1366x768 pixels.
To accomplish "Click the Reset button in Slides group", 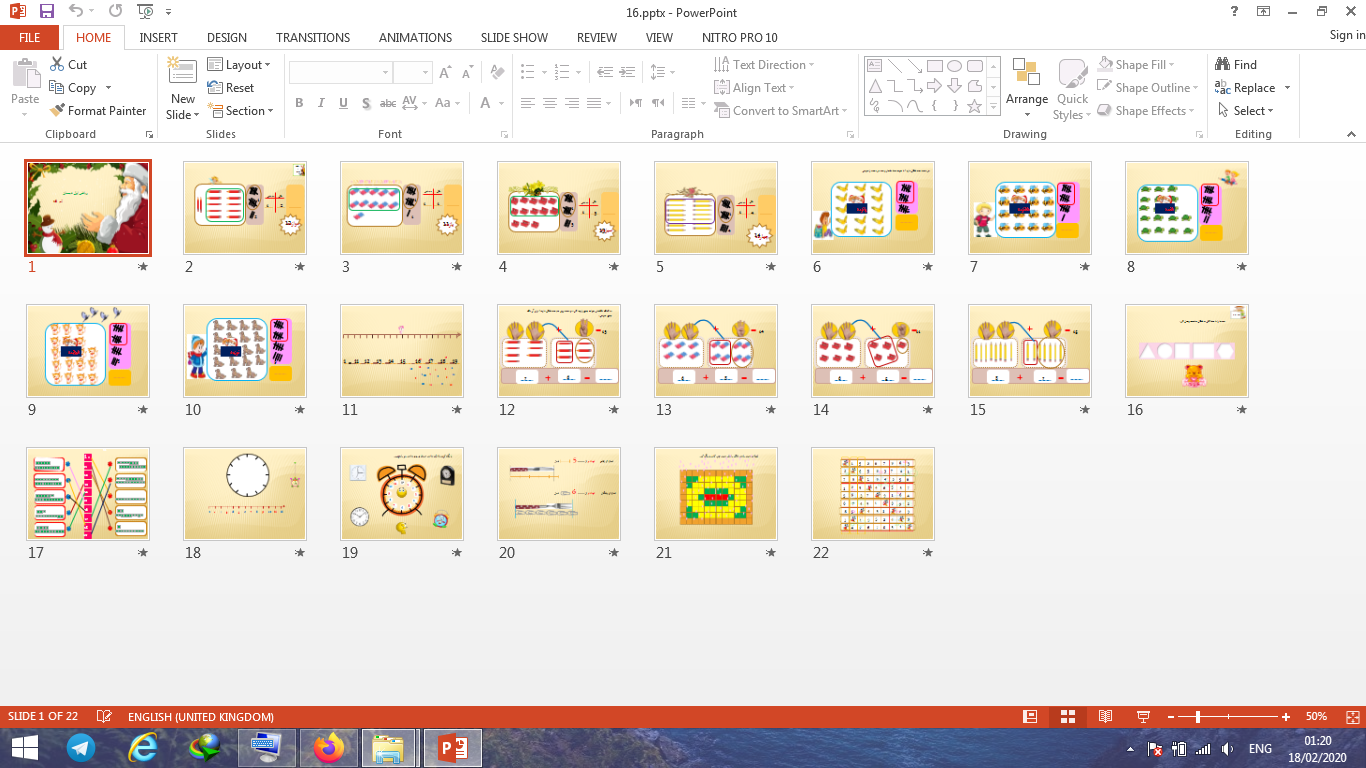I will click(x=232, y=88).
